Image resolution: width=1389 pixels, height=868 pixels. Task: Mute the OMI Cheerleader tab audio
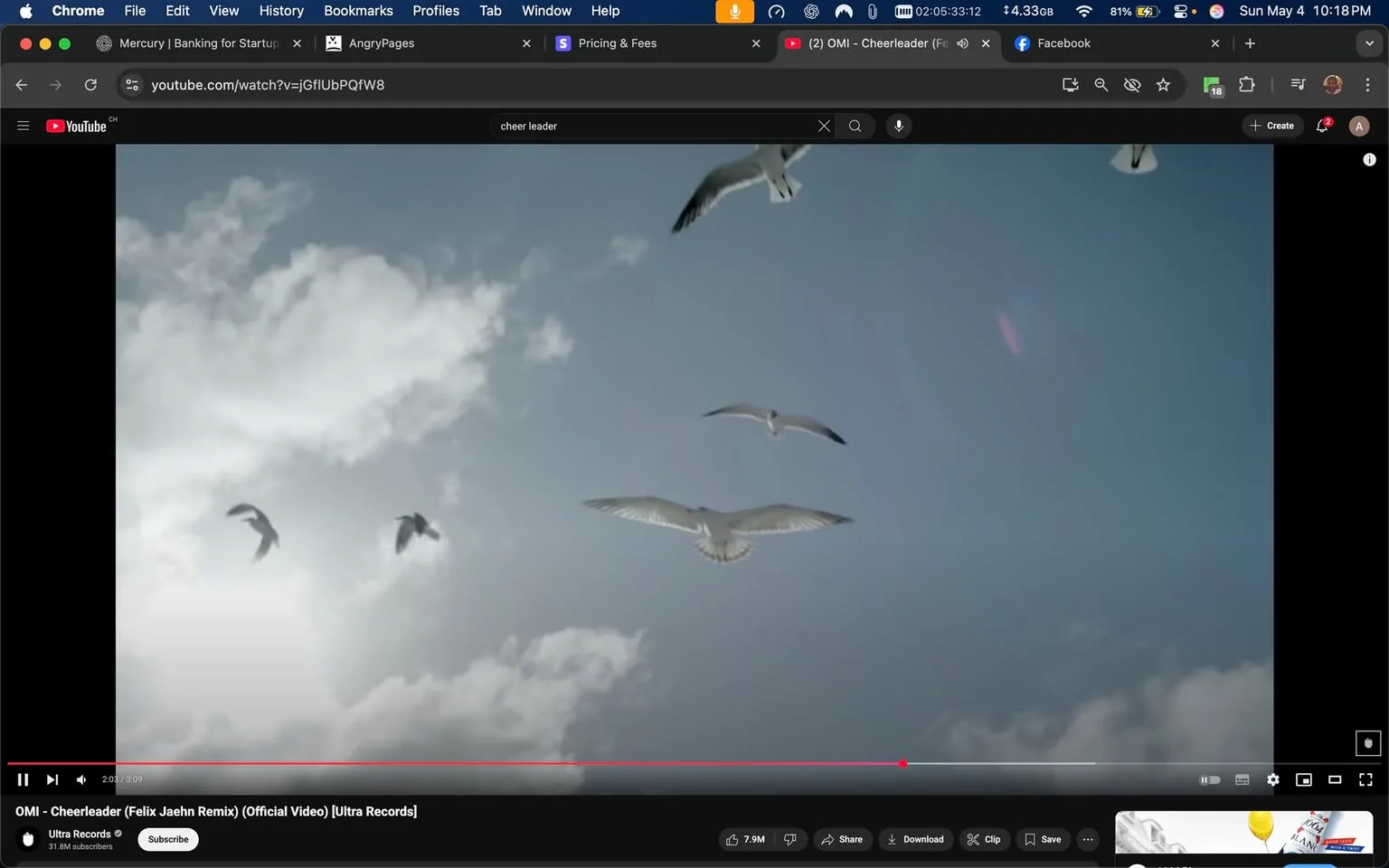[962, 43]
